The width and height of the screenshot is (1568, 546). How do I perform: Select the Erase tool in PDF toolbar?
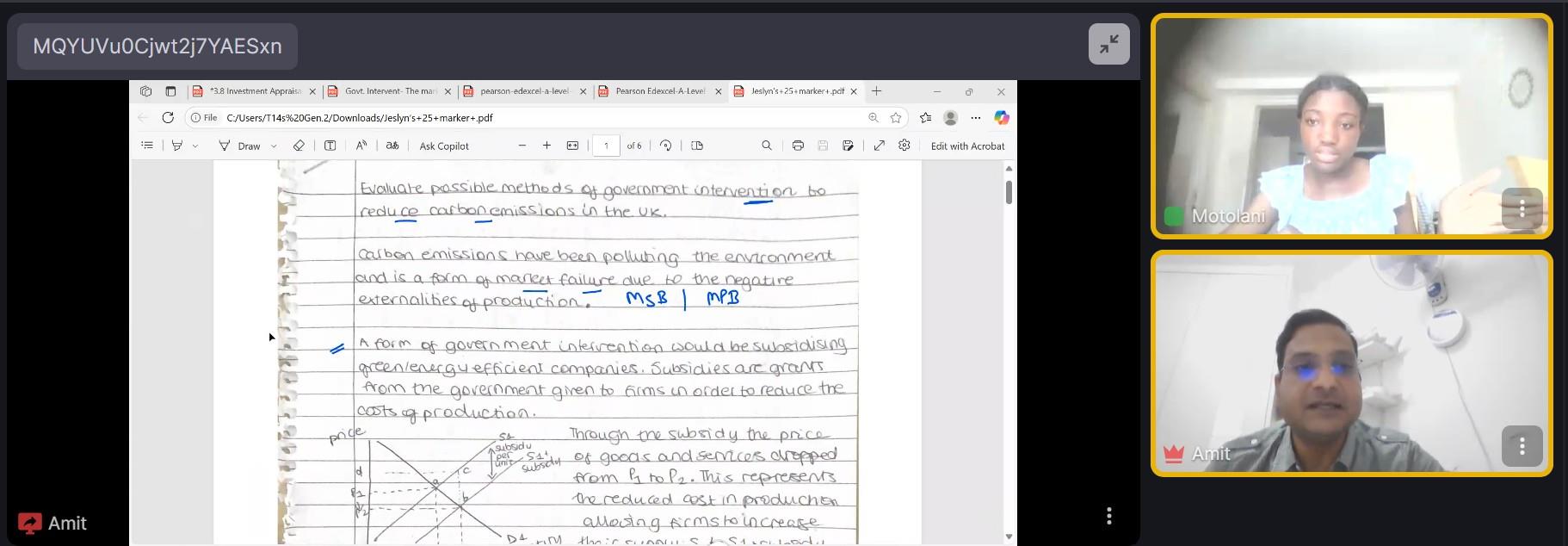299,146
